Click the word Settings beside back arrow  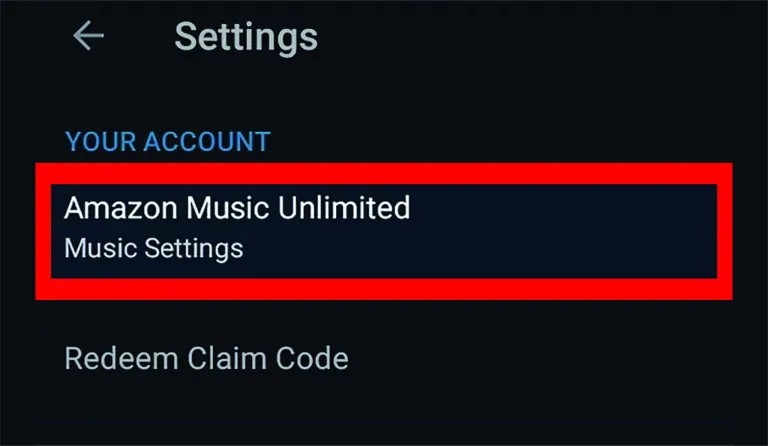(246, 37)
